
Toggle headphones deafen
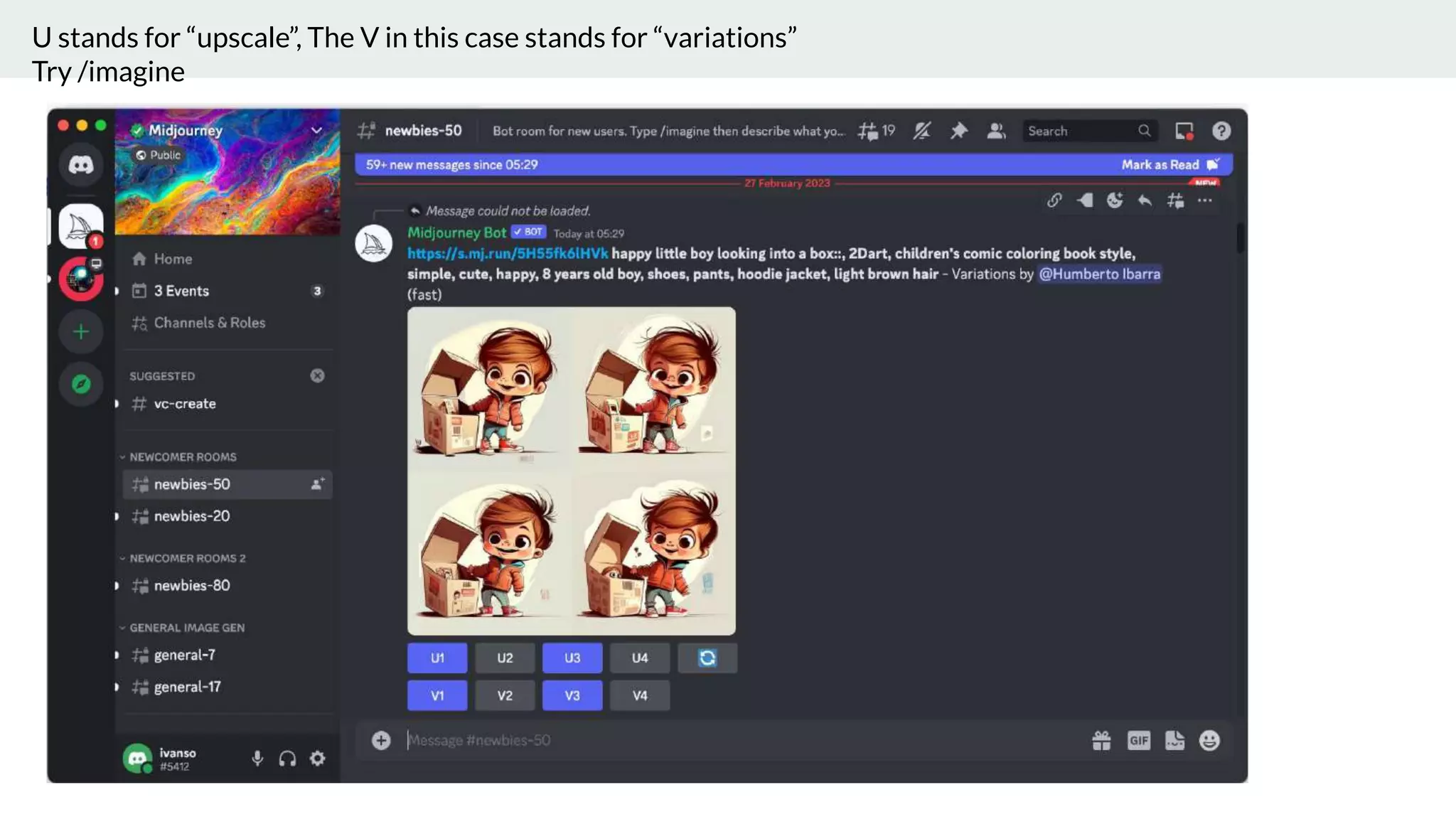(287, 759)
